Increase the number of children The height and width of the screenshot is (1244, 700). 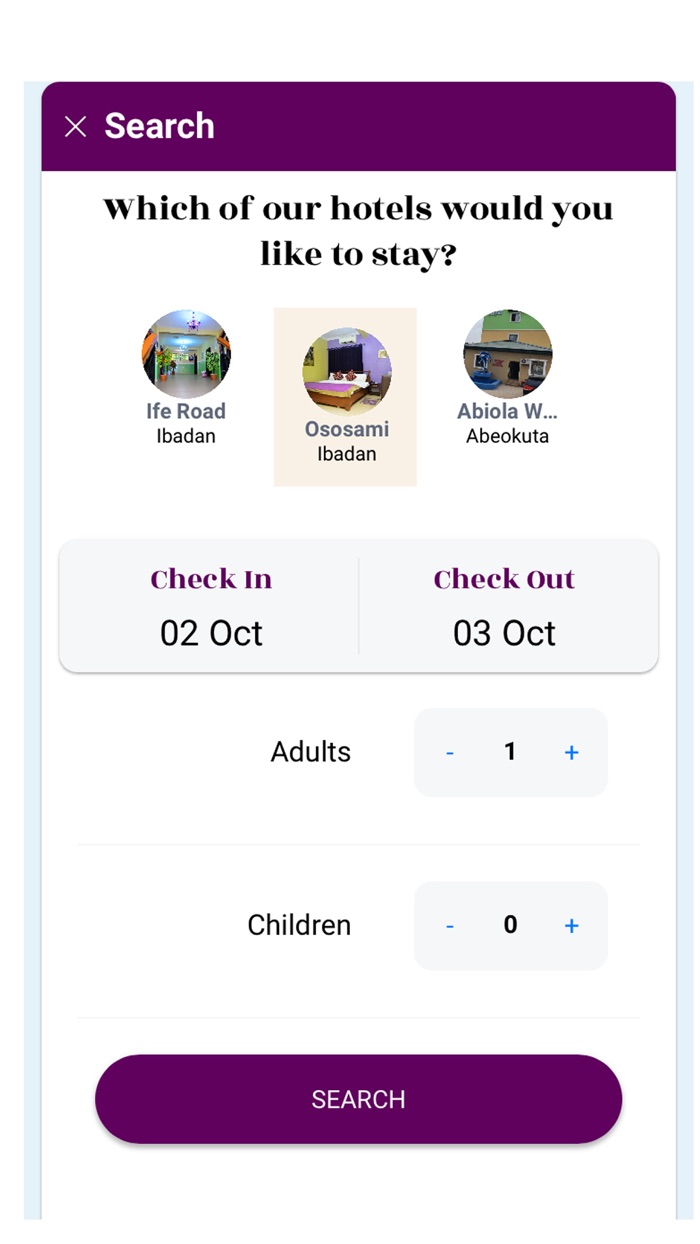[571, 926]
